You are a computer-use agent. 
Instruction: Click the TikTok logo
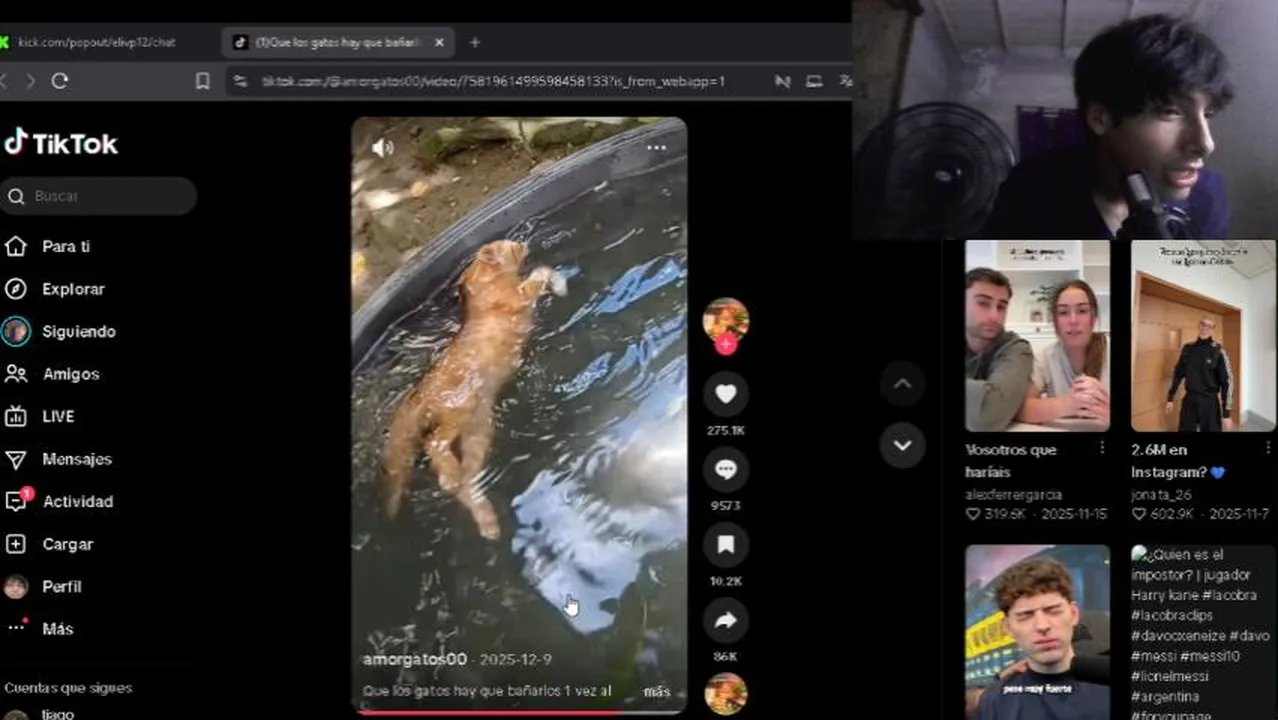(61, 144)
